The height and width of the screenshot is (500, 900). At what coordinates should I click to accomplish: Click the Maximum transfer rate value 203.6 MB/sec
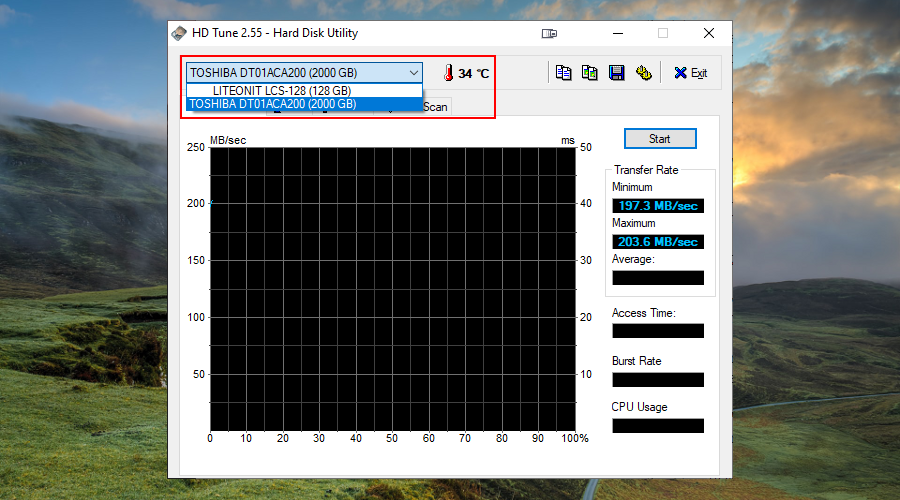(x=657, y=242)
